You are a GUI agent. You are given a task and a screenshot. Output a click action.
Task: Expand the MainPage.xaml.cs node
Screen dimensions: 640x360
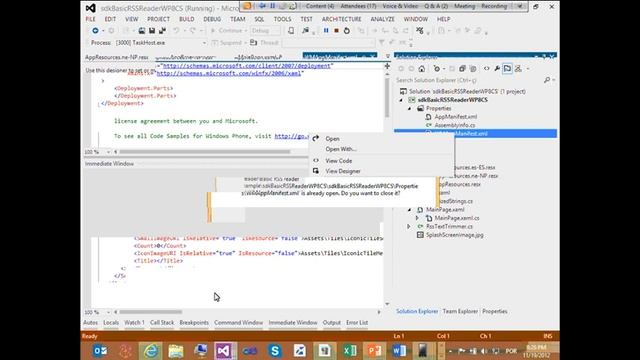pyautogui.click(x=418, y=218)
